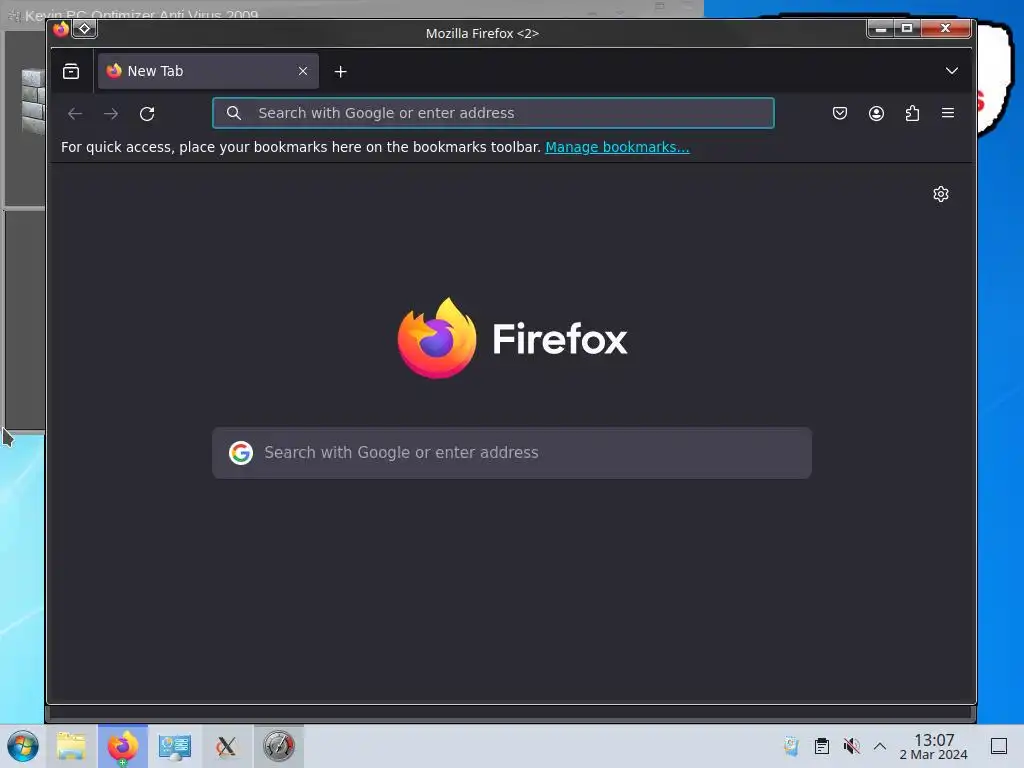1024x768 pixels.
Task: Open a new tab with plus button
Action: (x=340, y=72)
